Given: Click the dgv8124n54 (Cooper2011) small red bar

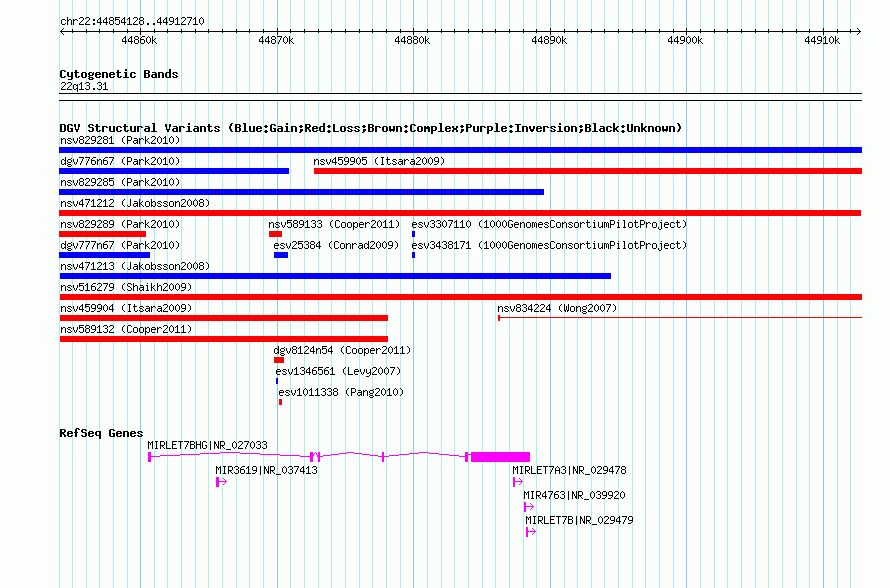Looking at the screenshot, I should (x=279, y=360).
